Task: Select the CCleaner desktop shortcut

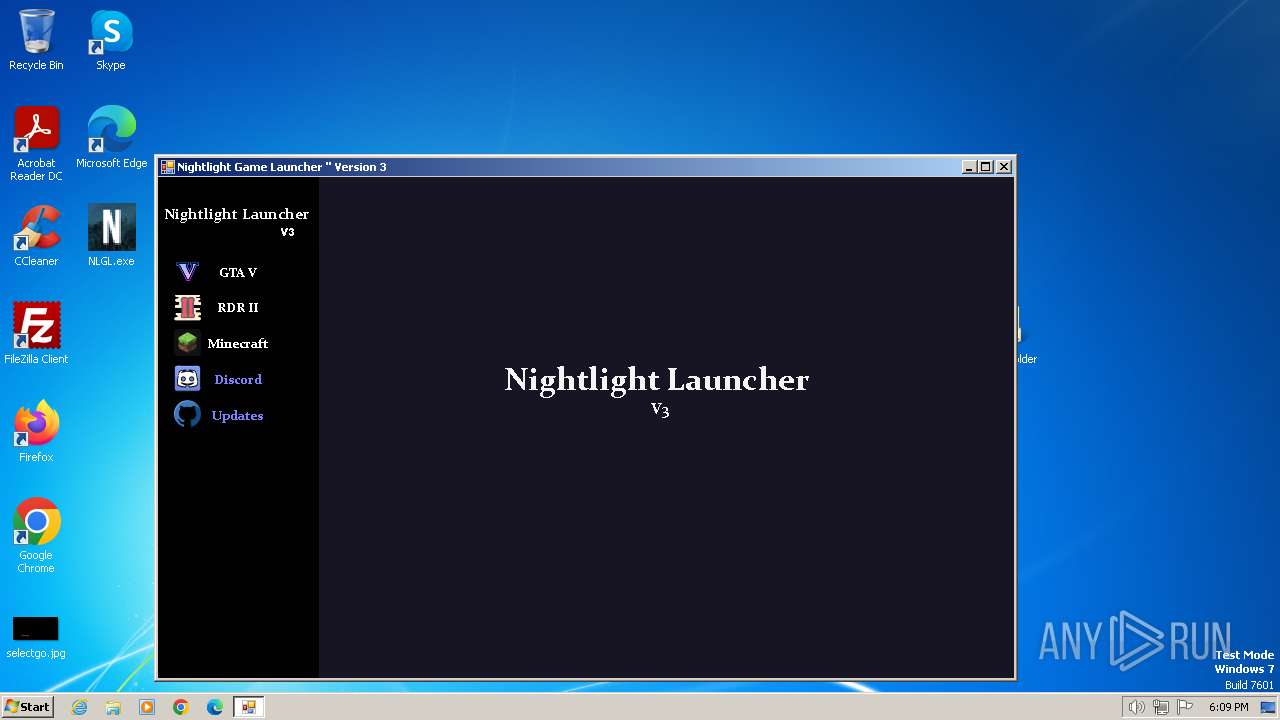Action: [36, 236]
